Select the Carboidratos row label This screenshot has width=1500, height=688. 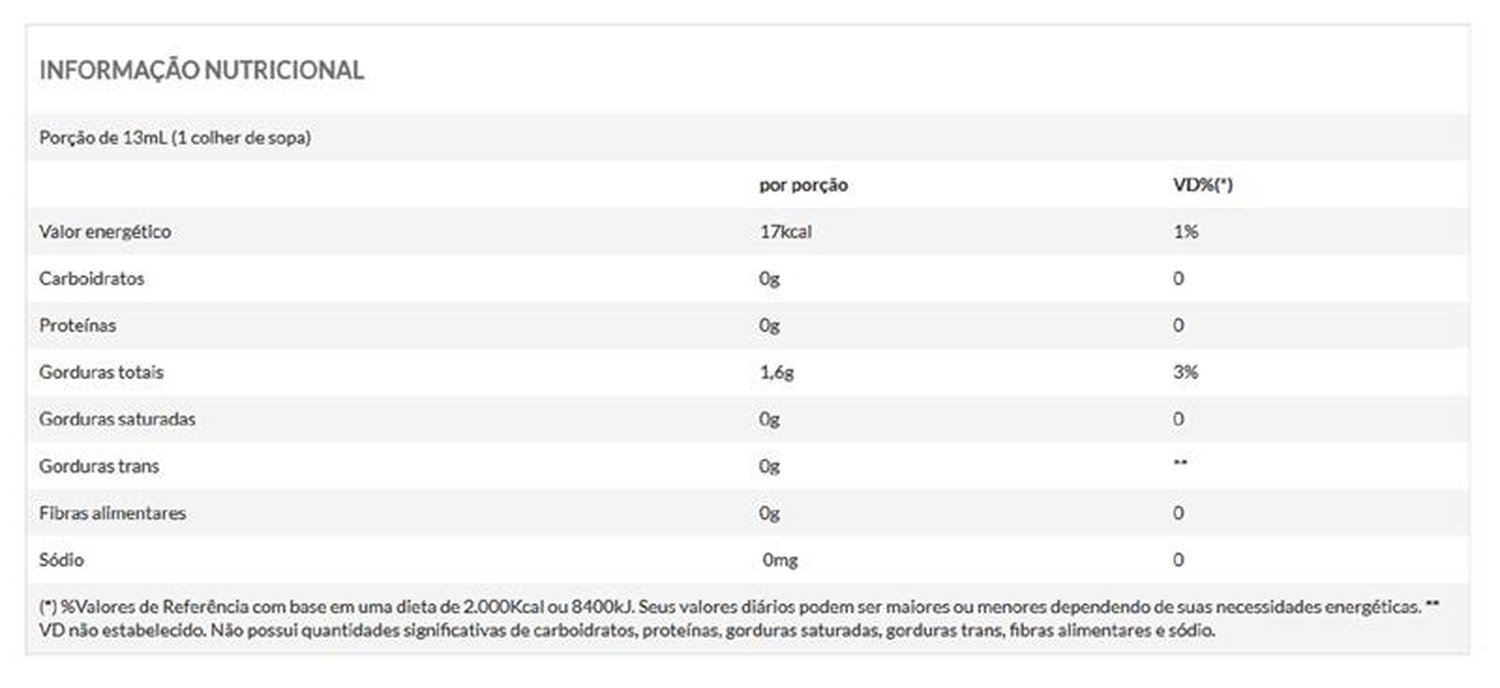pos(92,279)
